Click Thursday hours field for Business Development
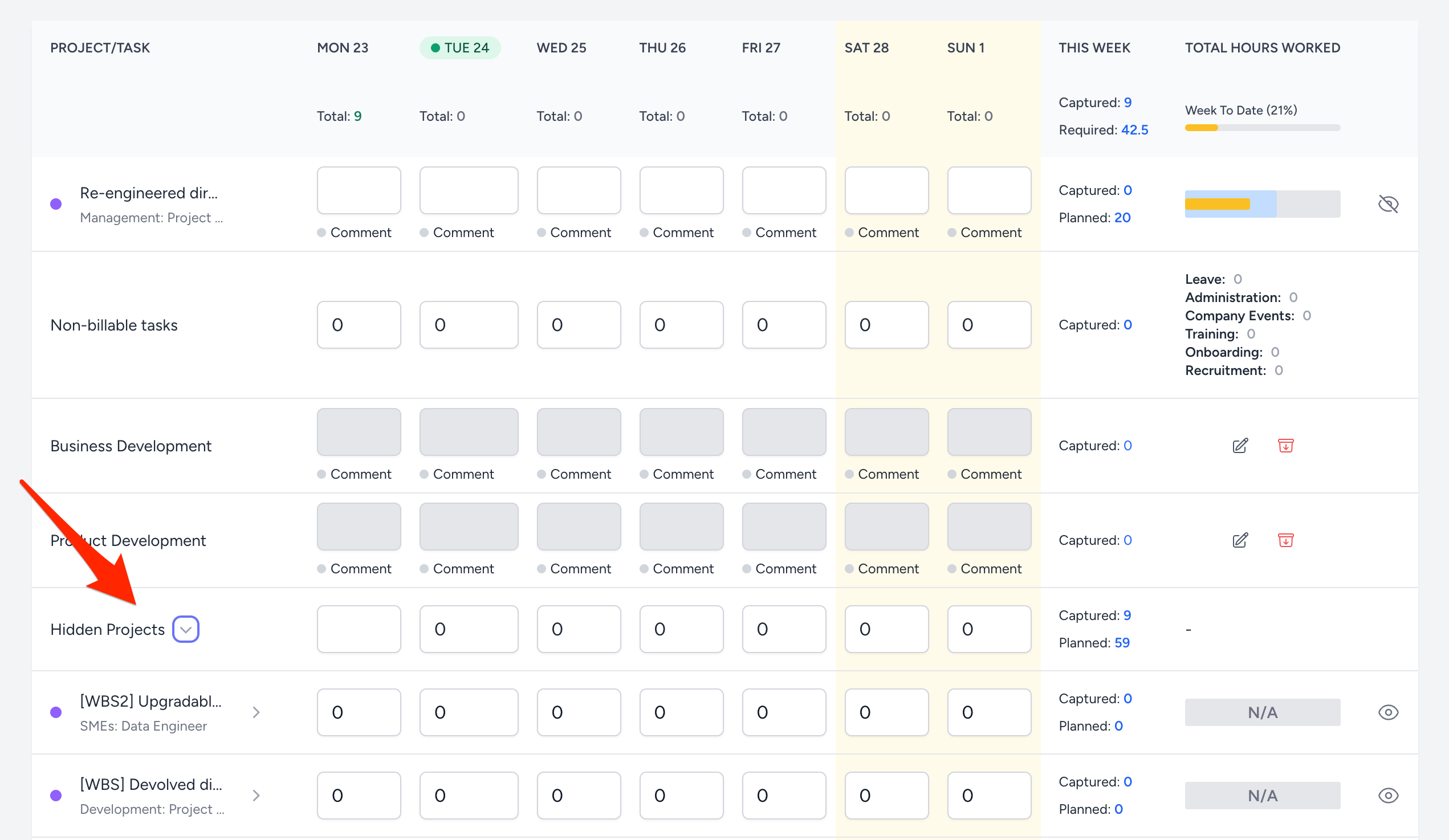The height and width of the screenshot is (840, 1449). coord(681,432)
